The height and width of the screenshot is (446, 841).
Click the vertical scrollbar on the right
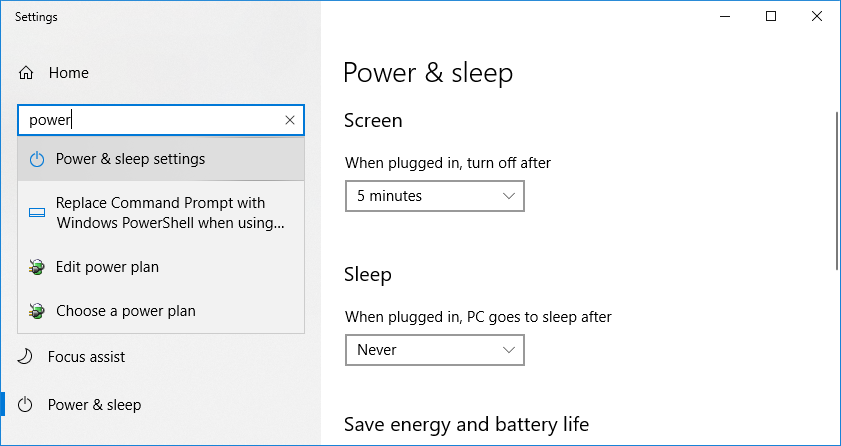click(837, 190)
